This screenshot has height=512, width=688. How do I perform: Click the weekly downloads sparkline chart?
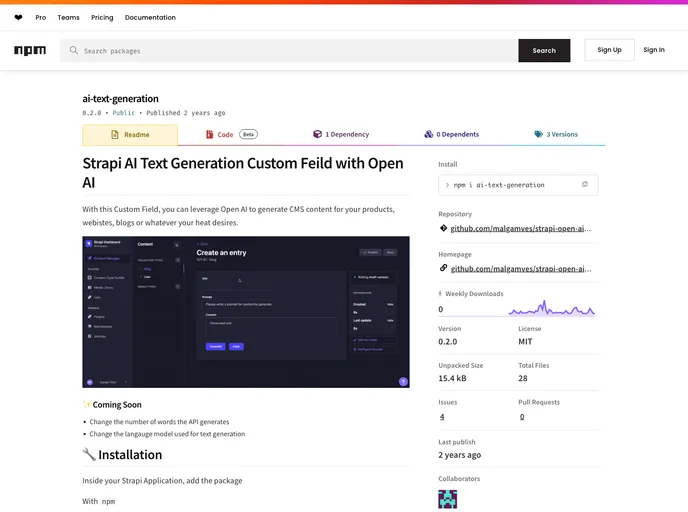coord(552,308)
